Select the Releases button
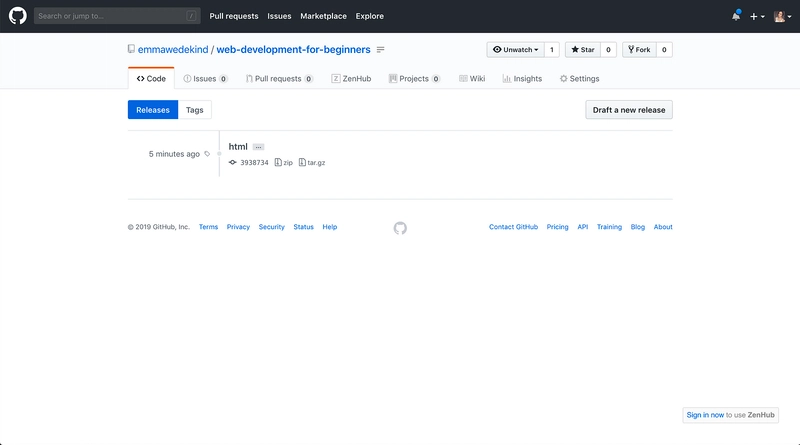Image resolution: width=800 pixels, height=445 pixels. click(x=153, y=110)
